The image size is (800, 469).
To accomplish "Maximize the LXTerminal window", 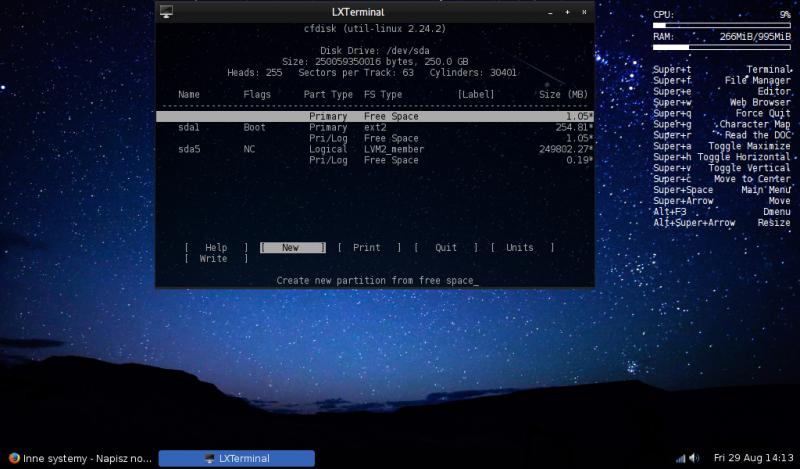I will pyautogui.click(x=567, y=11).
